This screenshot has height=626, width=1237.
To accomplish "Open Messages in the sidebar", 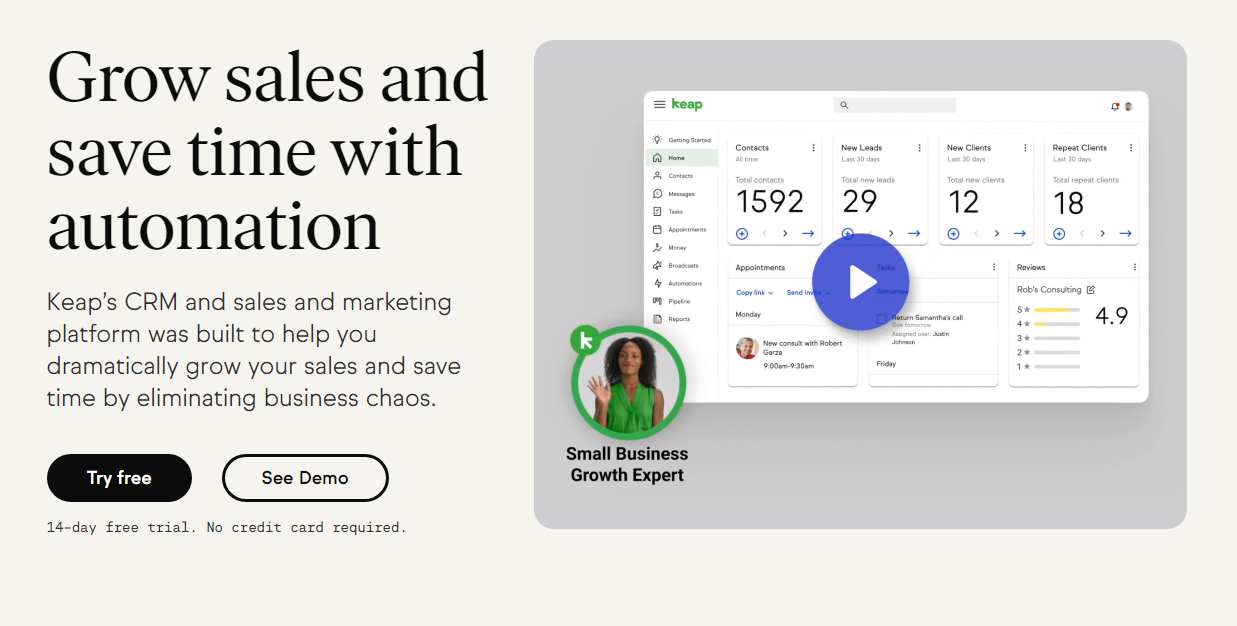I will pos(682,194).
